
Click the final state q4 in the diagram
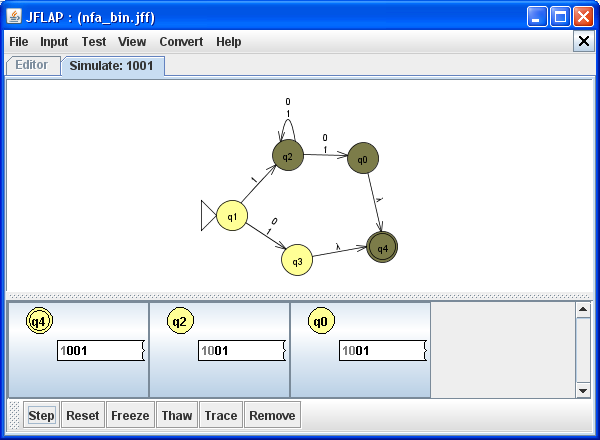tap(382, 247)
